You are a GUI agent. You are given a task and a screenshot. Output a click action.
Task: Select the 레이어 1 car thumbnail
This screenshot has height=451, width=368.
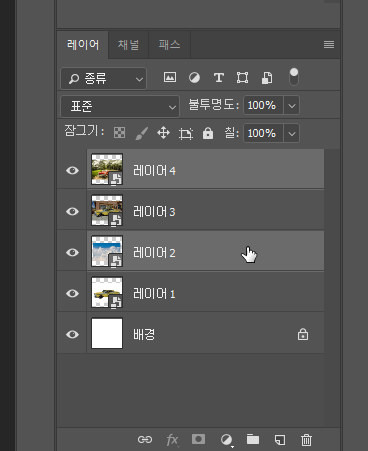point(107,292)
